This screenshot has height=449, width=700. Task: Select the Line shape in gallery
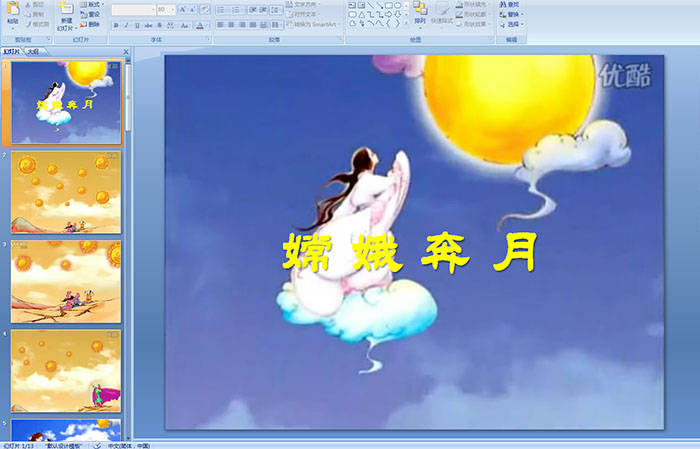(x=371, y=5)
